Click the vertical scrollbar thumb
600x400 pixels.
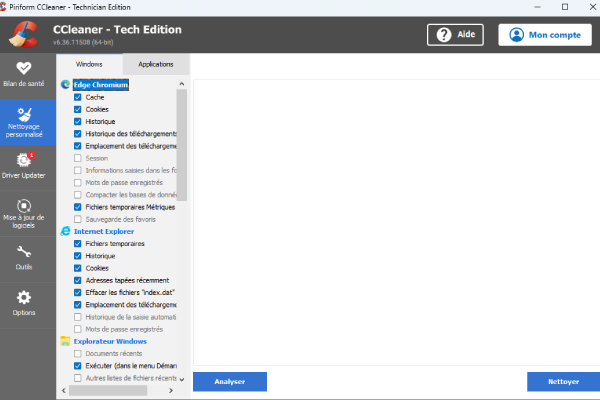click(x=182, y=145)
